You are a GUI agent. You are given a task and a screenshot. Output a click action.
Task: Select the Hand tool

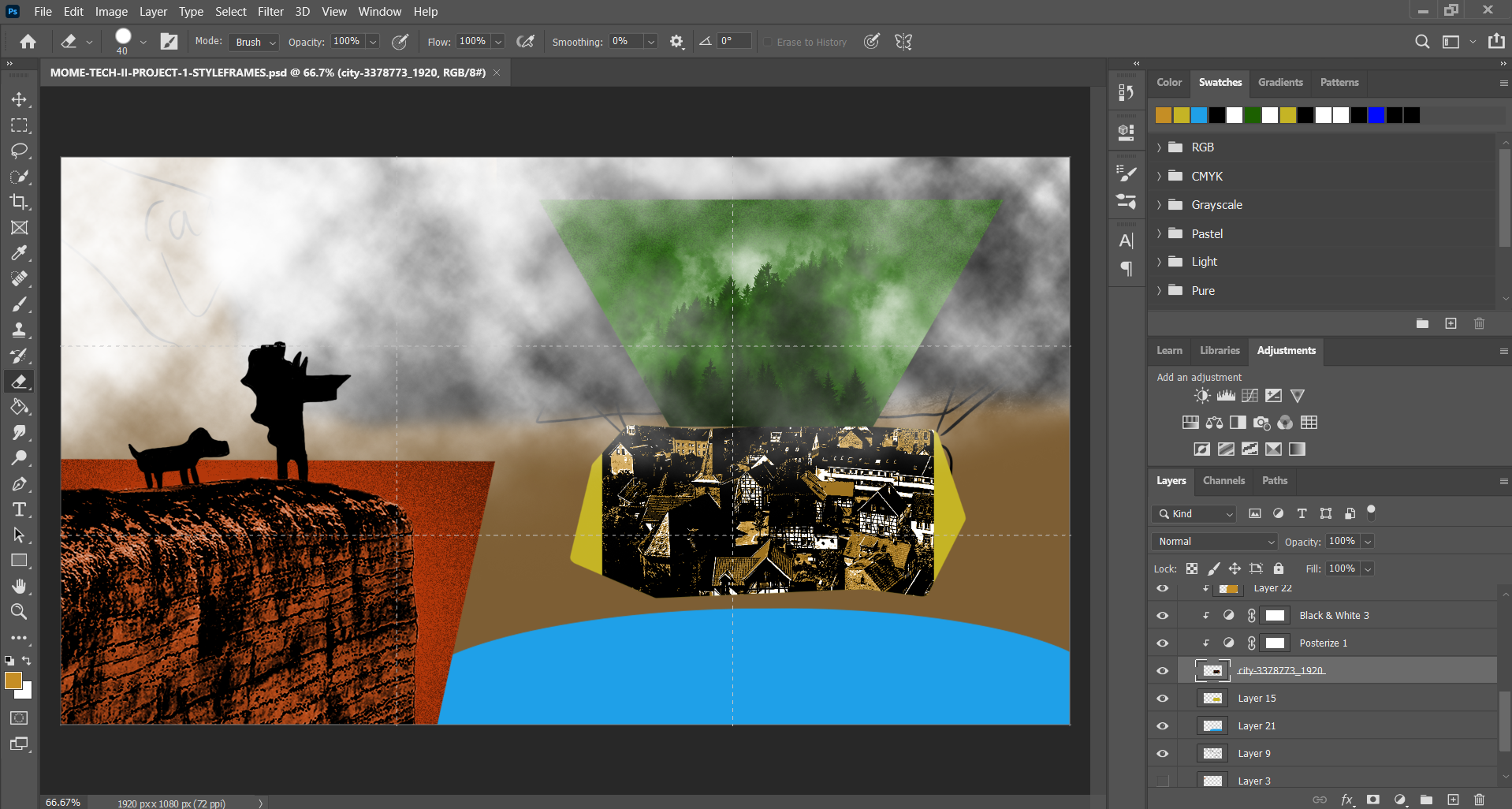19,587
